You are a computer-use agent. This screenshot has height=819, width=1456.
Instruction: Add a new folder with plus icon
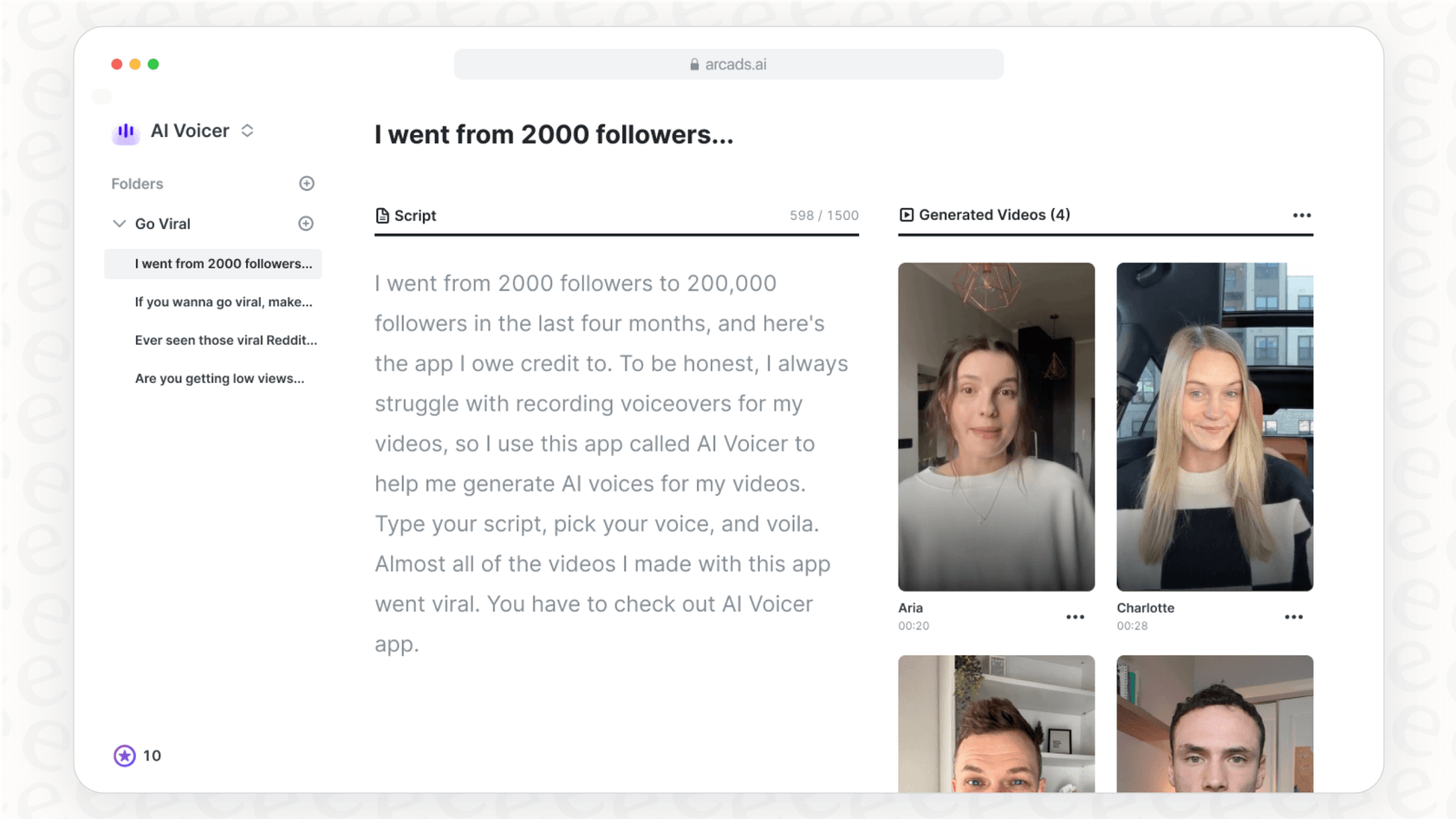point(307,184)
